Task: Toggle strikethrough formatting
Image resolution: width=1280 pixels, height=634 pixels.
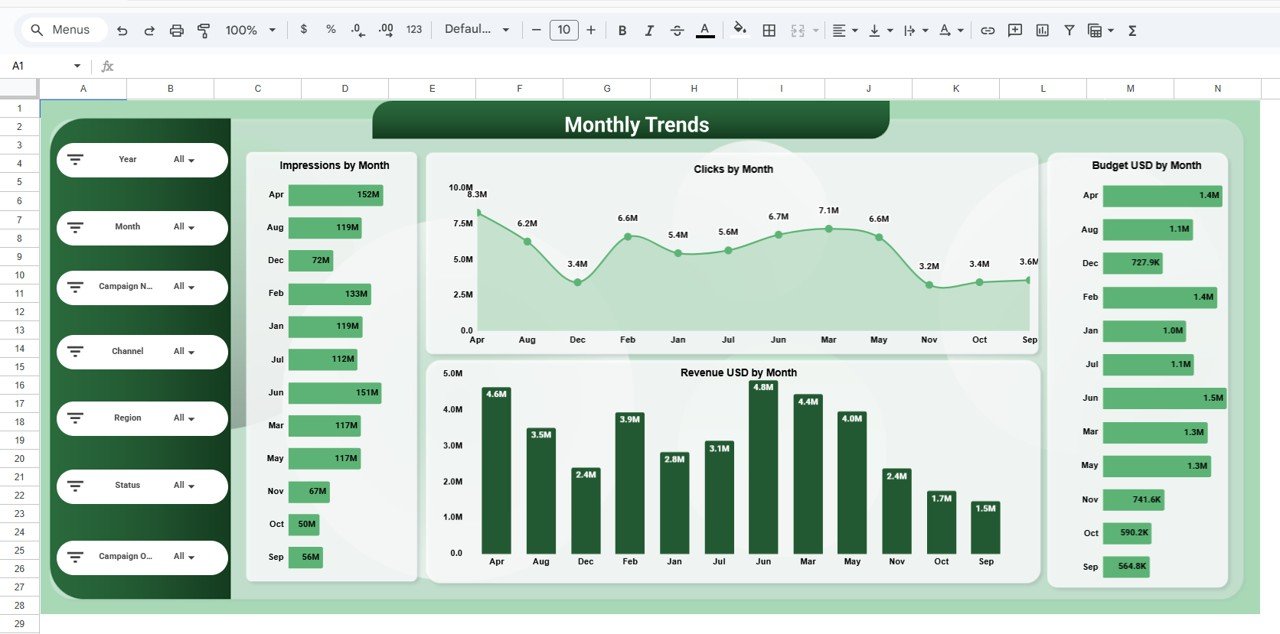Action: [x=677, y=30]
